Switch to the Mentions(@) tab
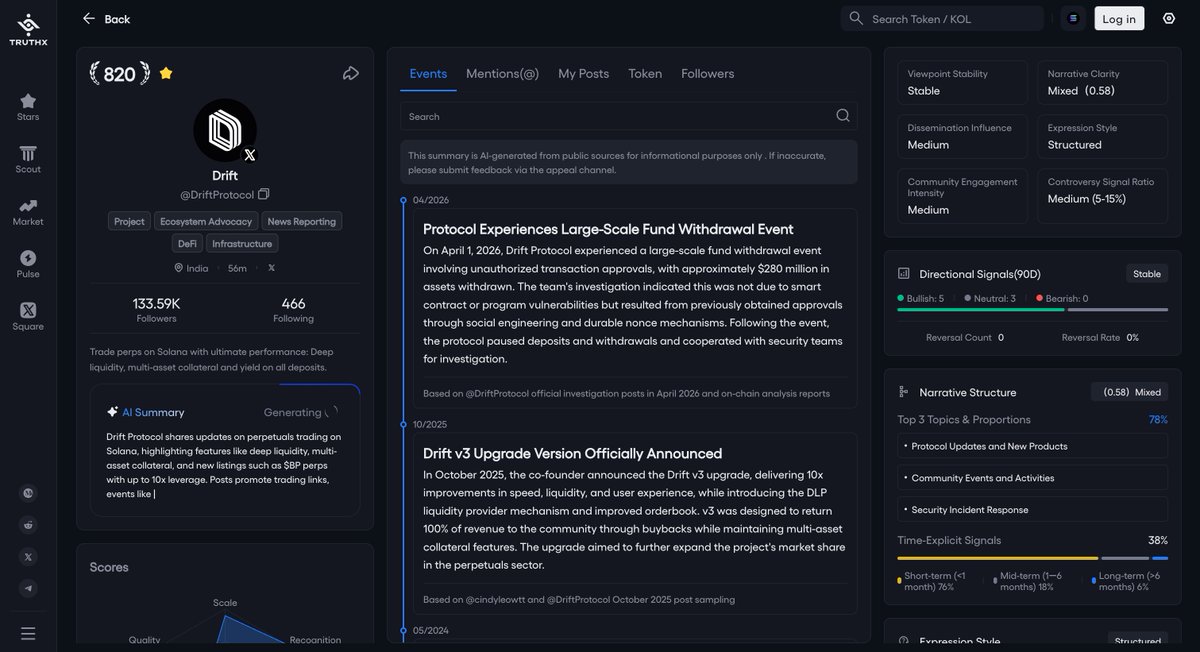This screenshot has height=652, width=1200. (x=502, y=73)
